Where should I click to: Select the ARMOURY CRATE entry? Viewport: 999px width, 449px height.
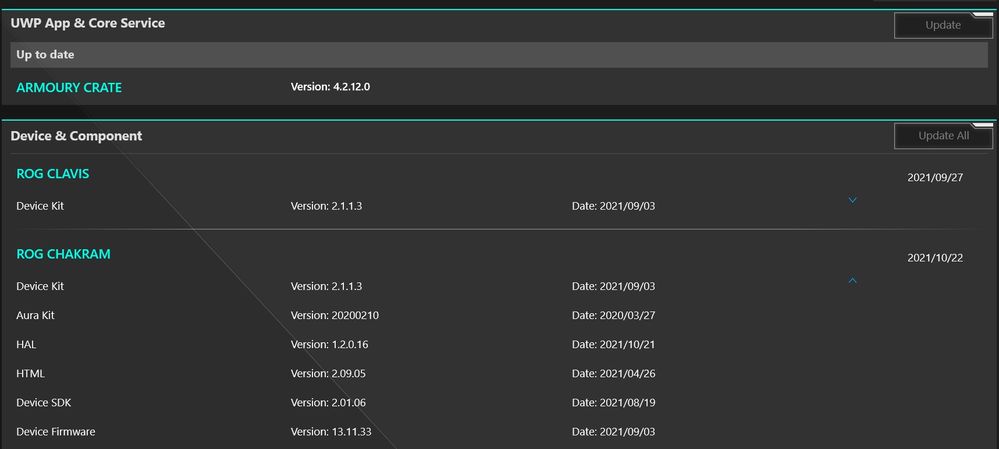(69, 88)
